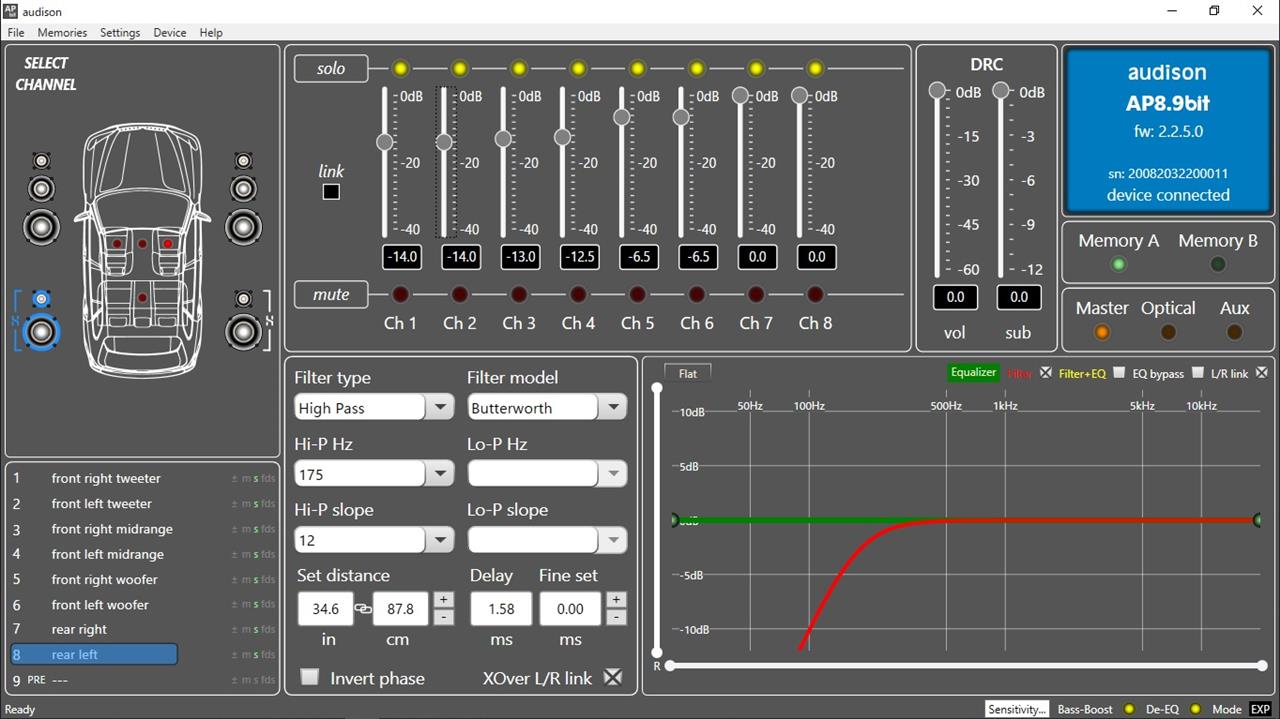Select the Optical input source
Viewport: 1280px width, 719px height.
tap(1168, 332)
